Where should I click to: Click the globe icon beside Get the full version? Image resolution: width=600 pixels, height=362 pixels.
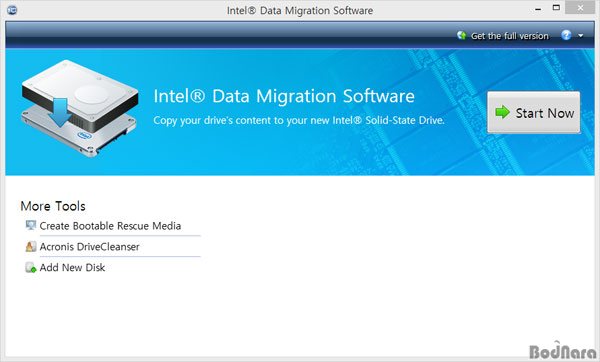tap(461, 36)
